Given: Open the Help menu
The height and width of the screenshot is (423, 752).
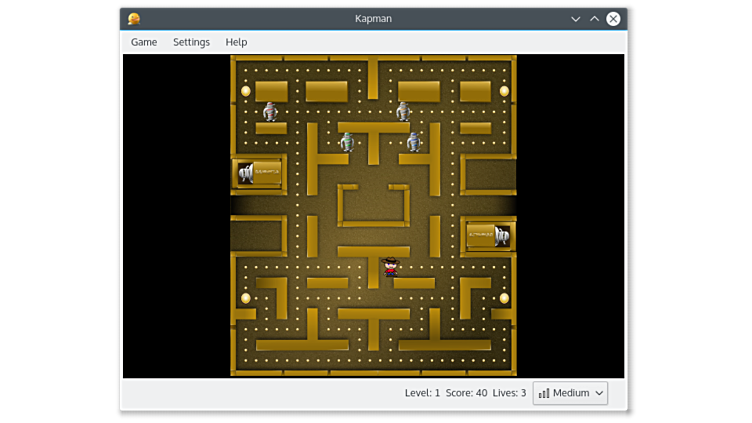Looking at the screenshot, I should (x=236, y=42).
